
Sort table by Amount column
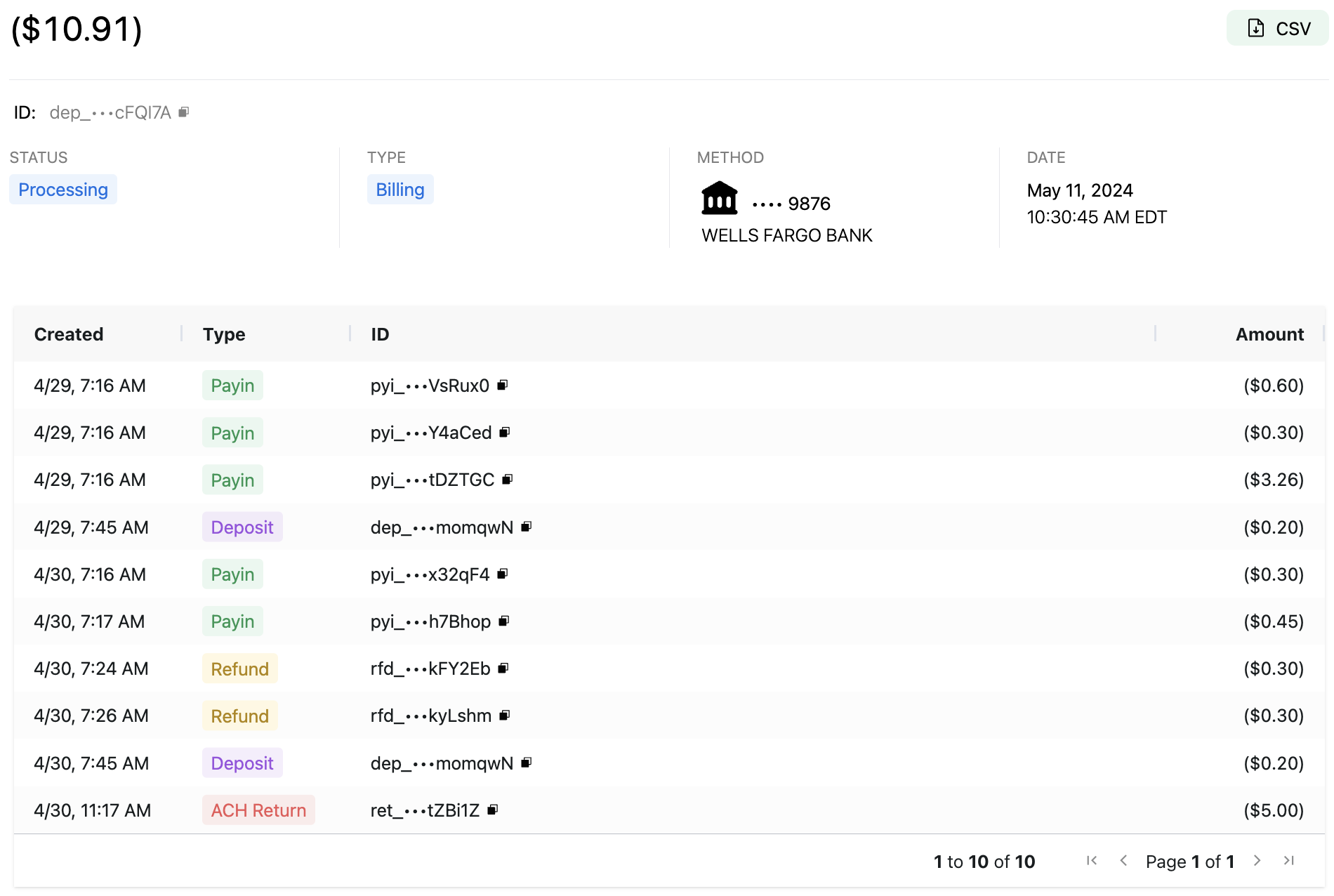1269,334
